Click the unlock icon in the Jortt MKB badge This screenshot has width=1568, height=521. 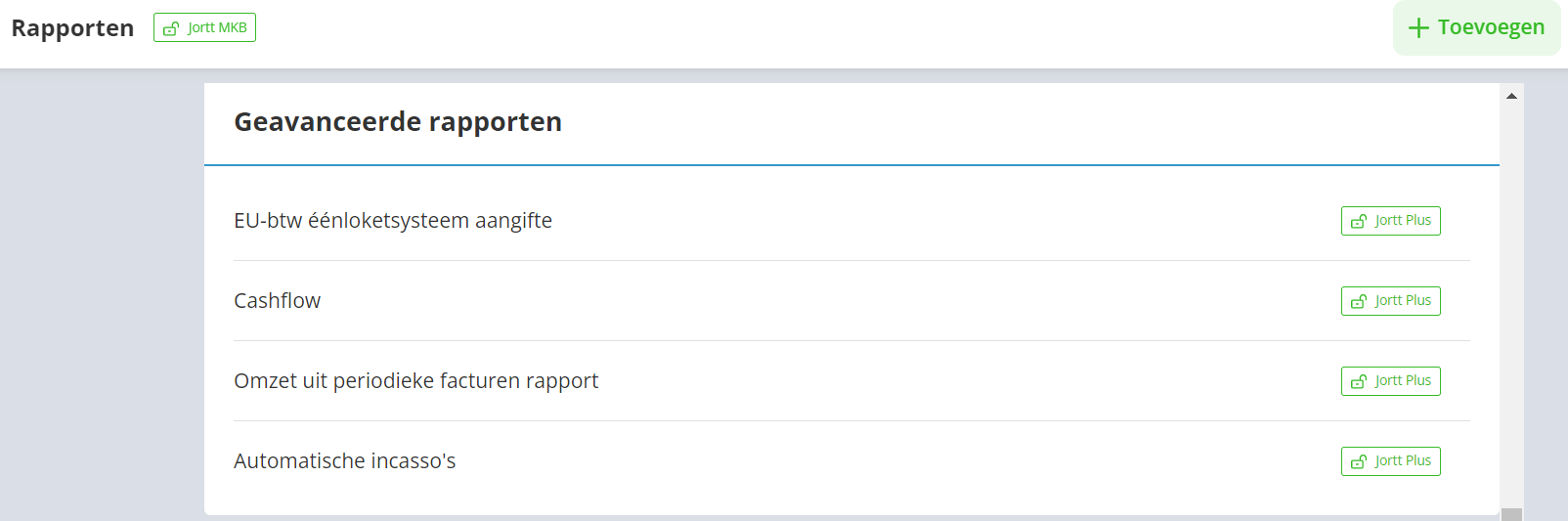tap(171, 28)
